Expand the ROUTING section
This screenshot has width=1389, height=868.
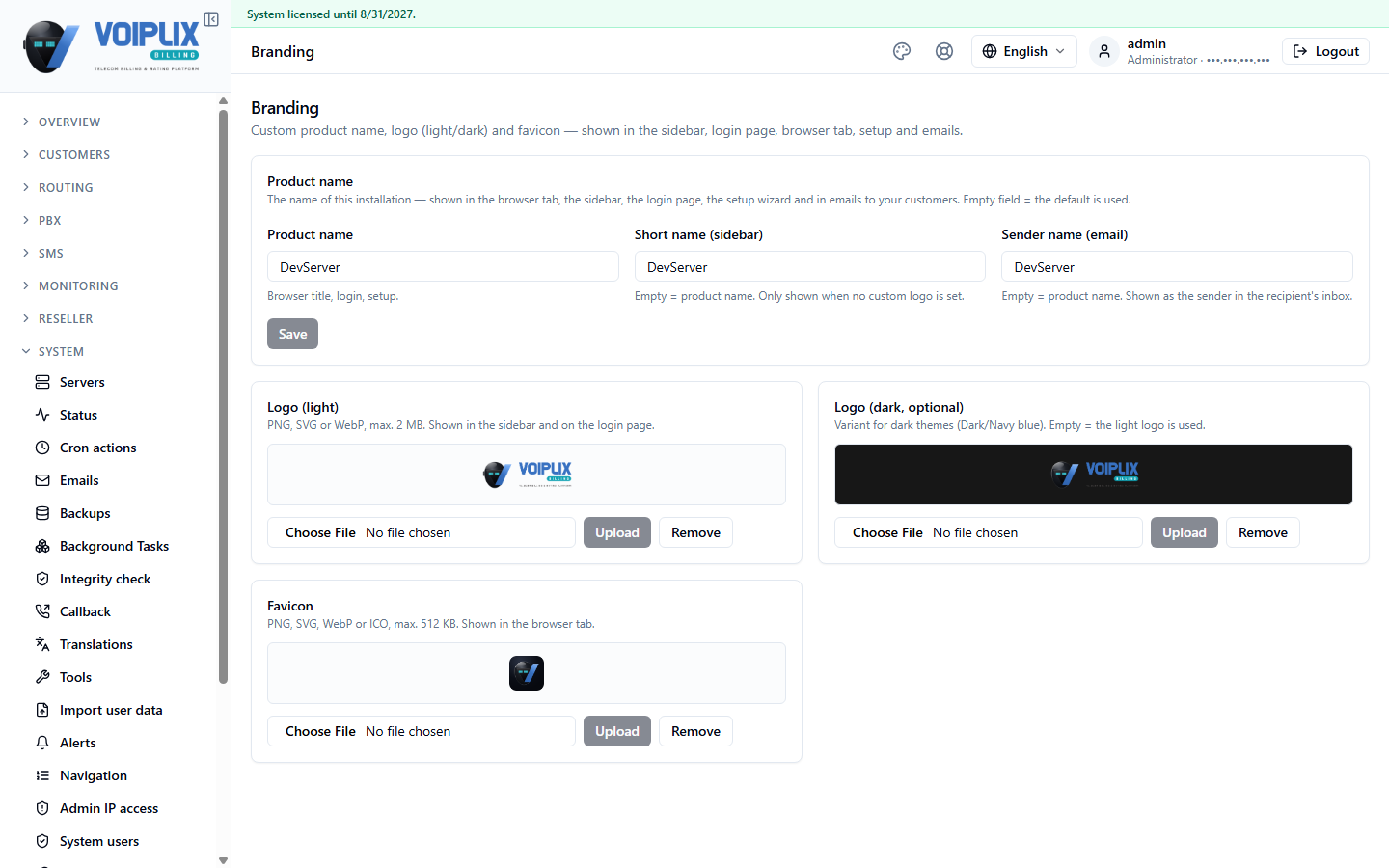pos(66,187)
